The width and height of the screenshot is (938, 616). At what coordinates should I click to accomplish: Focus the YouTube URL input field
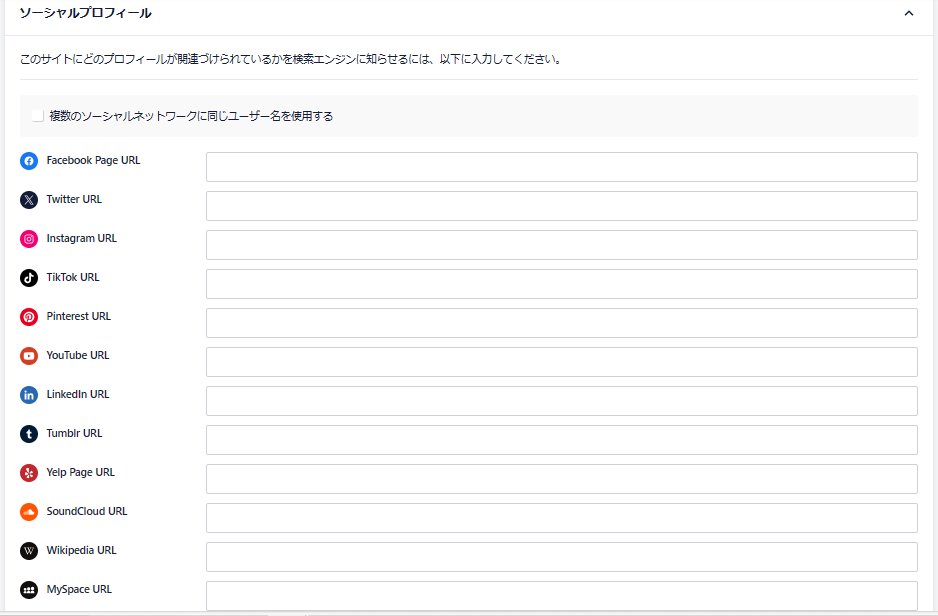tap(562, 362)
